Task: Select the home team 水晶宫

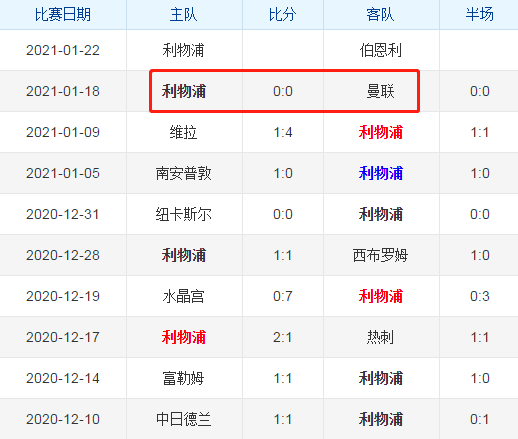Action: [x=184, y=296]
